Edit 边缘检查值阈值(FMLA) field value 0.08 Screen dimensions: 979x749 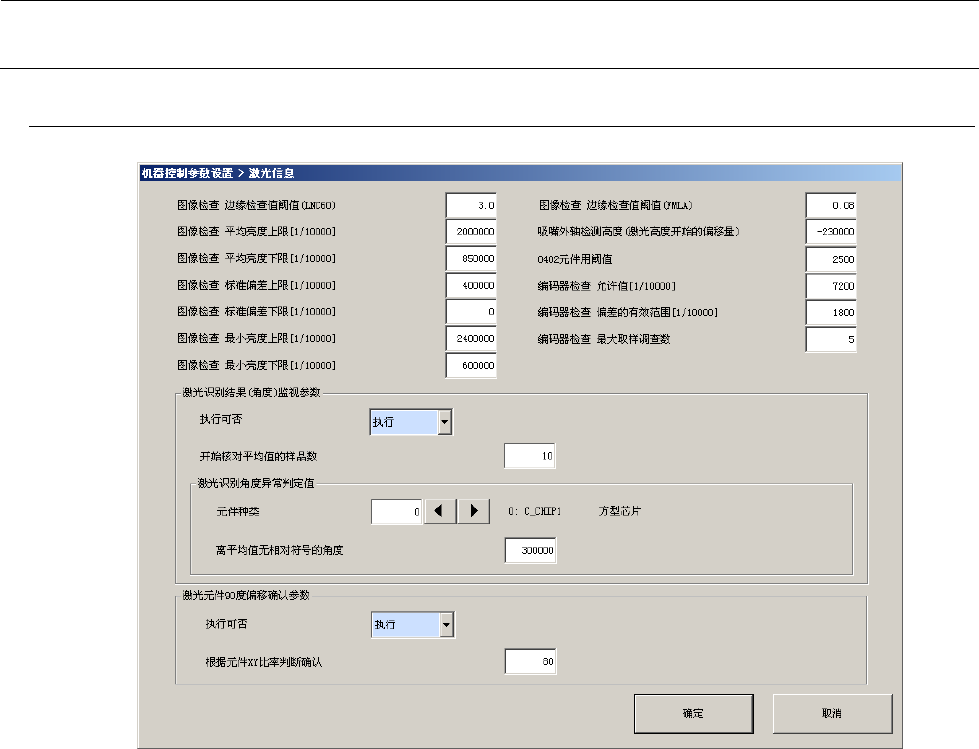point(831,205)
